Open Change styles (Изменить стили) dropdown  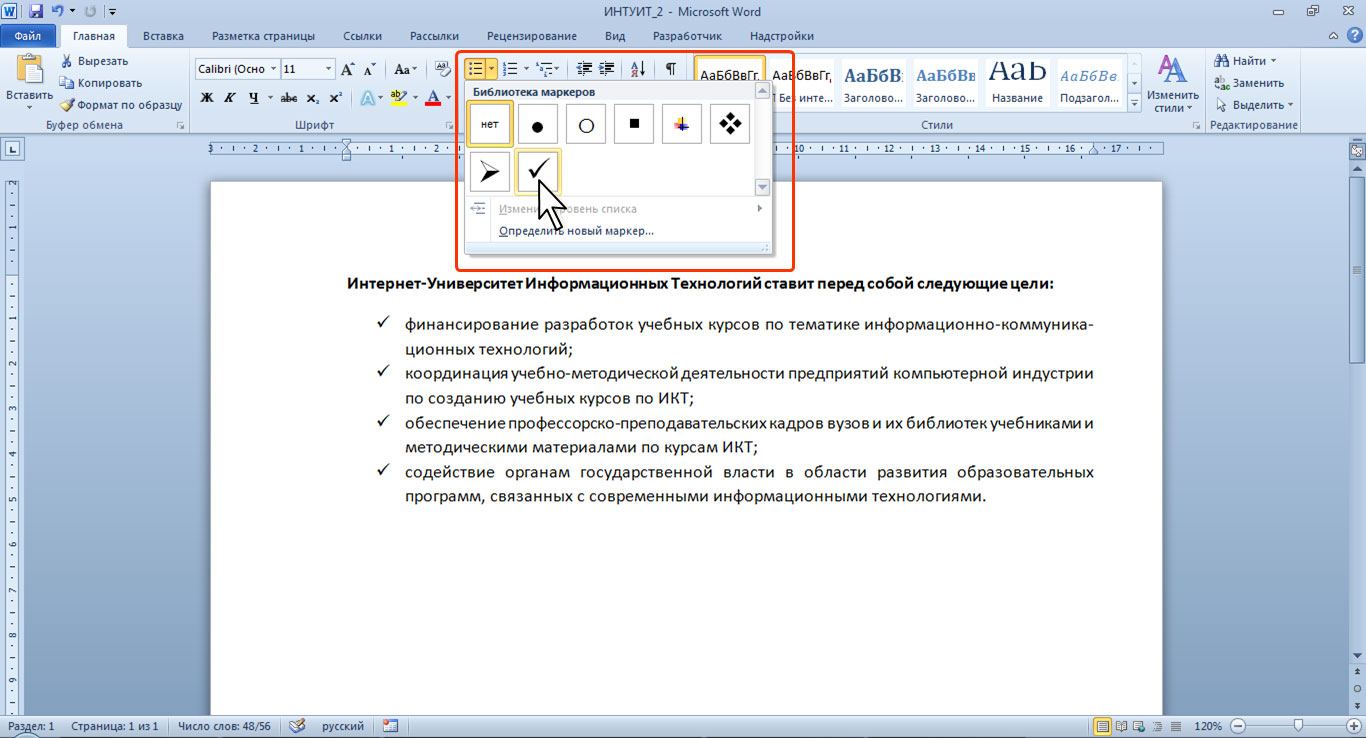pos(1172,83)
